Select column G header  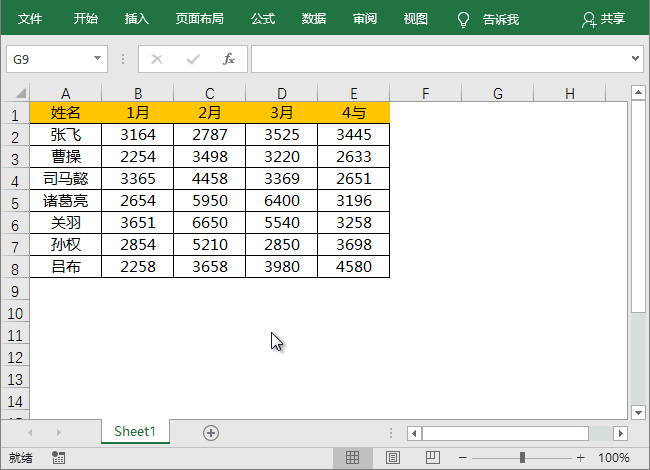pyautogui.click(x=497, y=93)
